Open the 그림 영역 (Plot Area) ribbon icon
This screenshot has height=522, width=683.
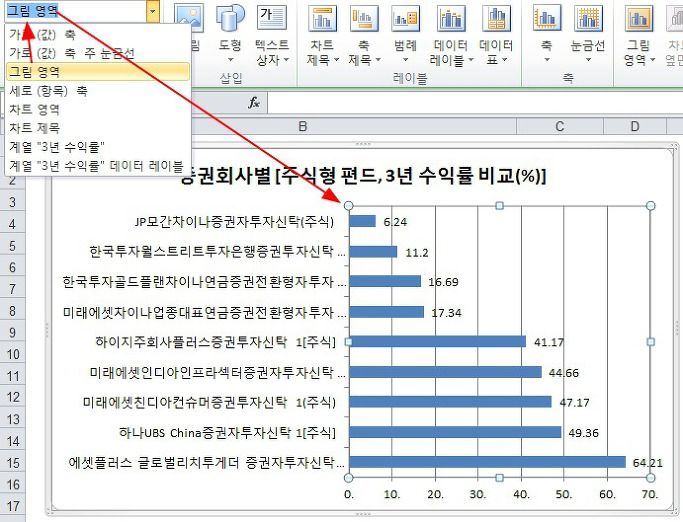[x=639, y=18]
